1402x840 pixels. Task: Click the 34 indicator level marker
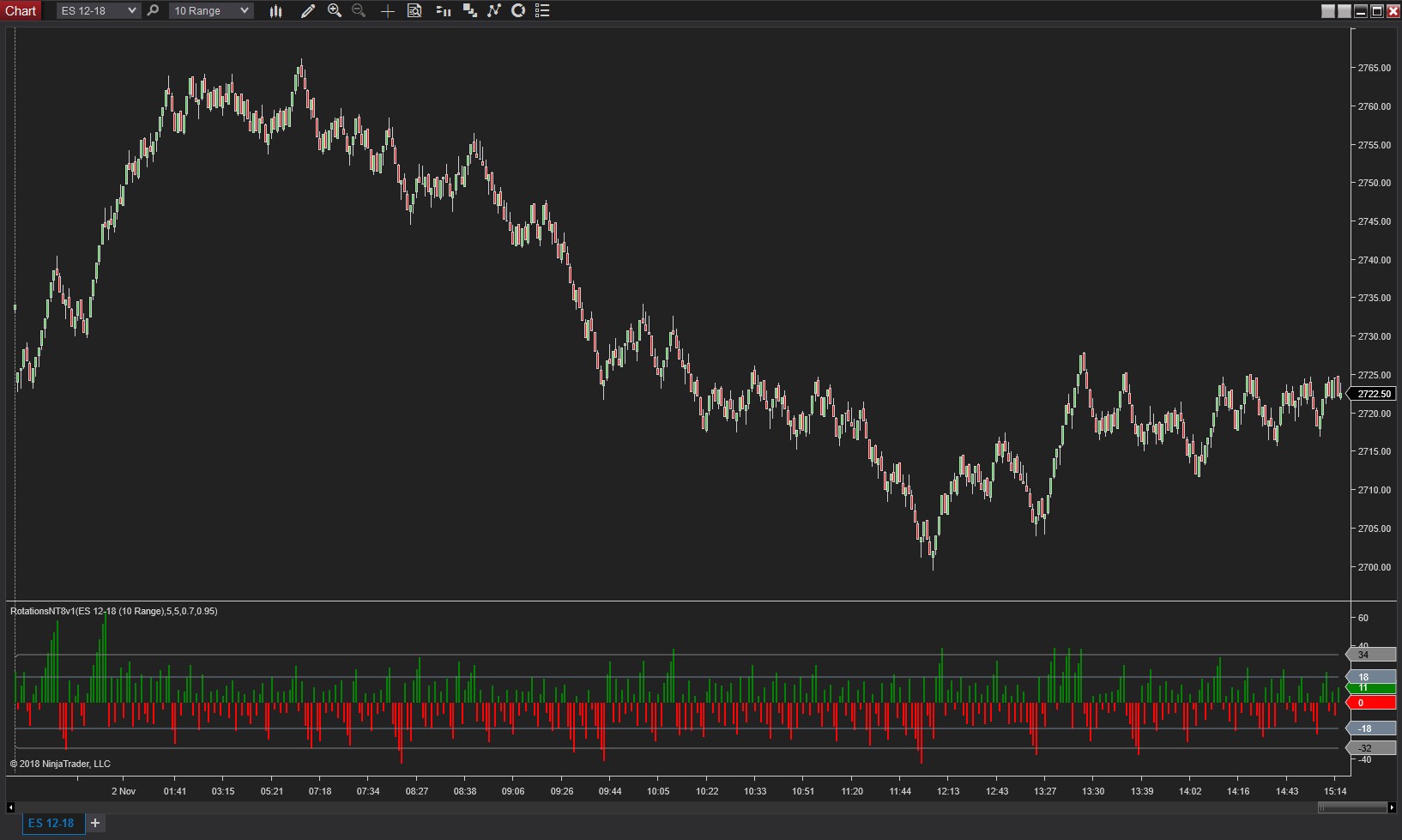(1371, 655)
